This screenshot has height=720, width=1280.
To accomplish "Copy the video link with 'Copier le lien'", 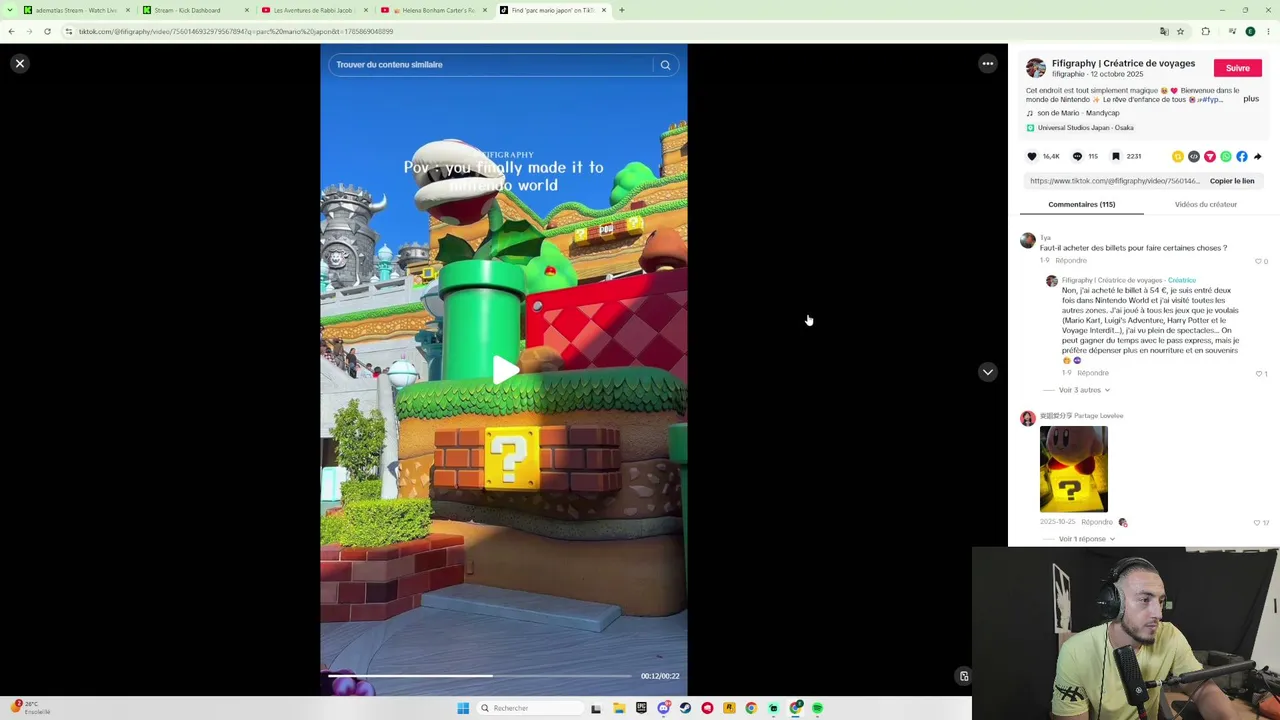I will (1232, 181).
